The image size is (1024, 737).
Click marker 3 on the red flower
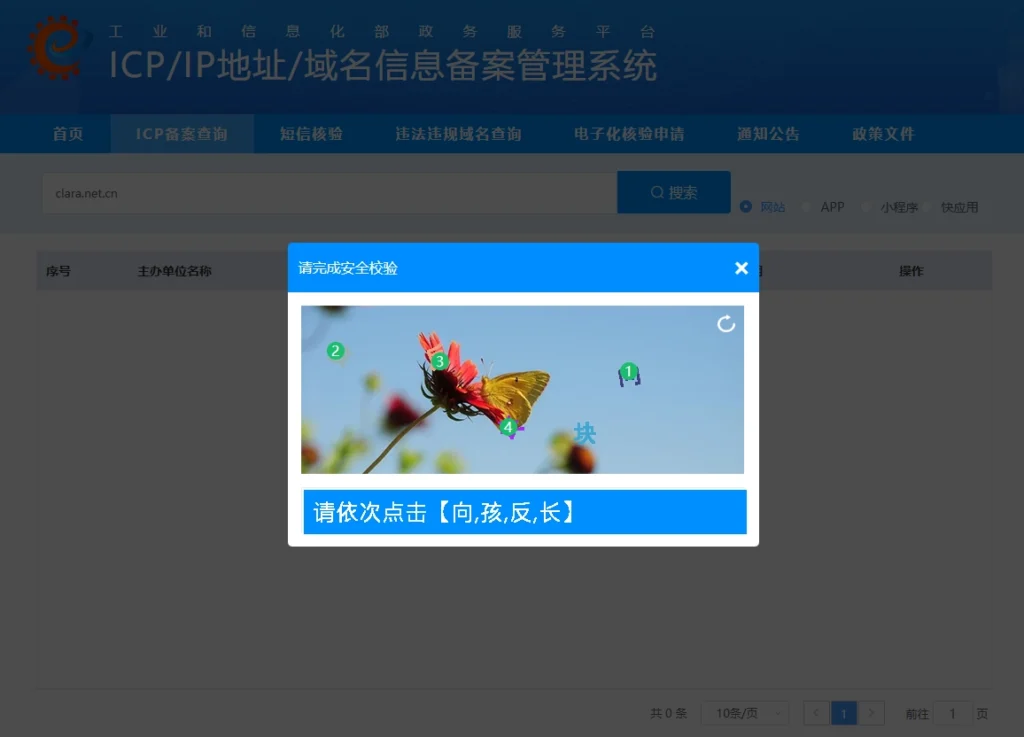[438, 363]
